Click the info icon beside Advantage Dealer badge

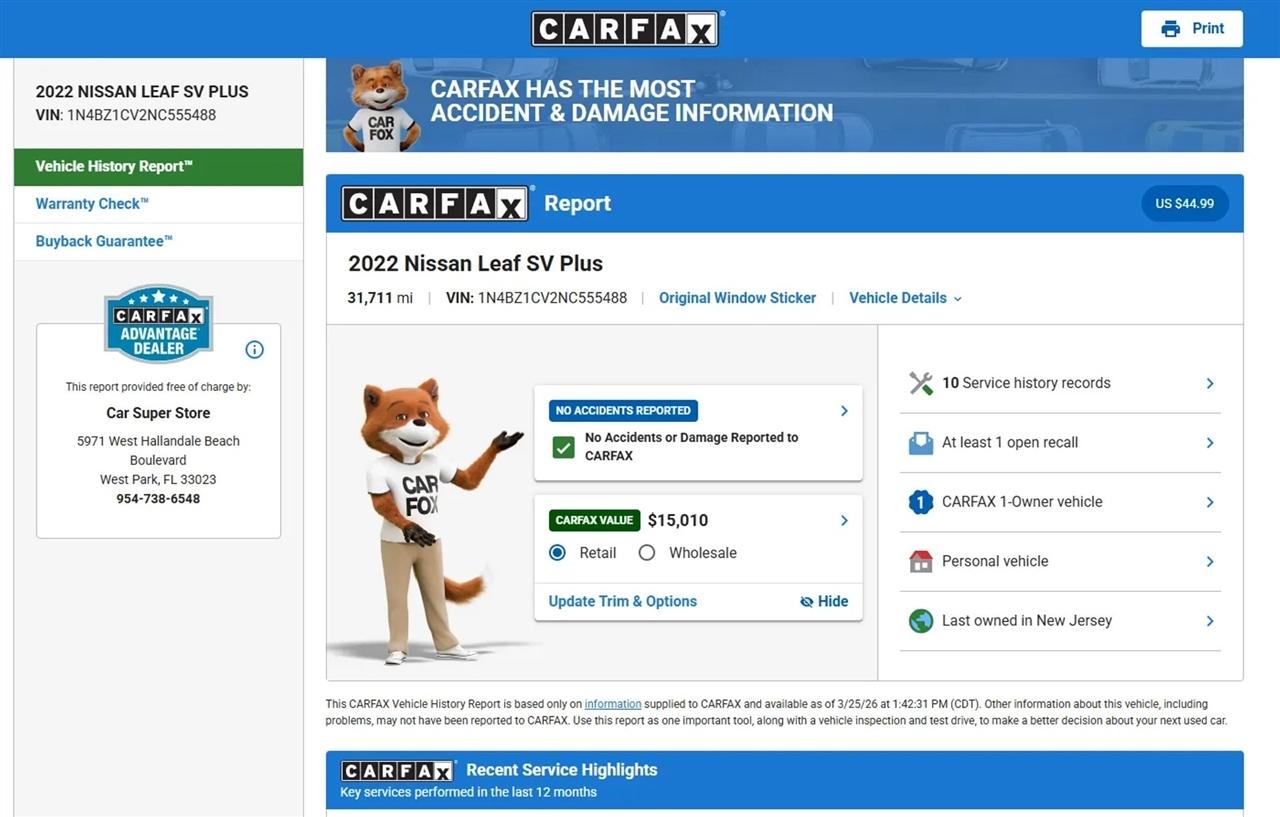pyautogui.click(x=254, y=349)
